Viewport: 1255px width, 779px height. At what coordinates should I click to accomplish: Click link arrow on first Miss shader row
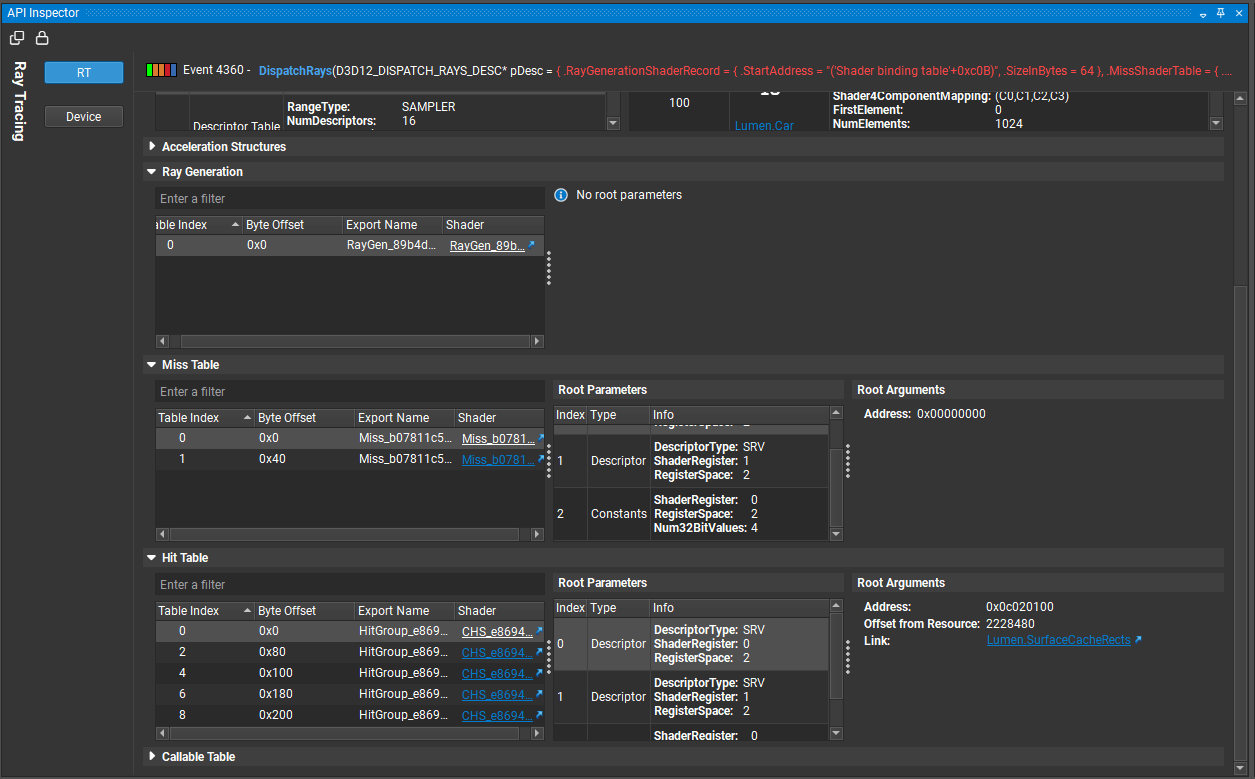point(541,438)
